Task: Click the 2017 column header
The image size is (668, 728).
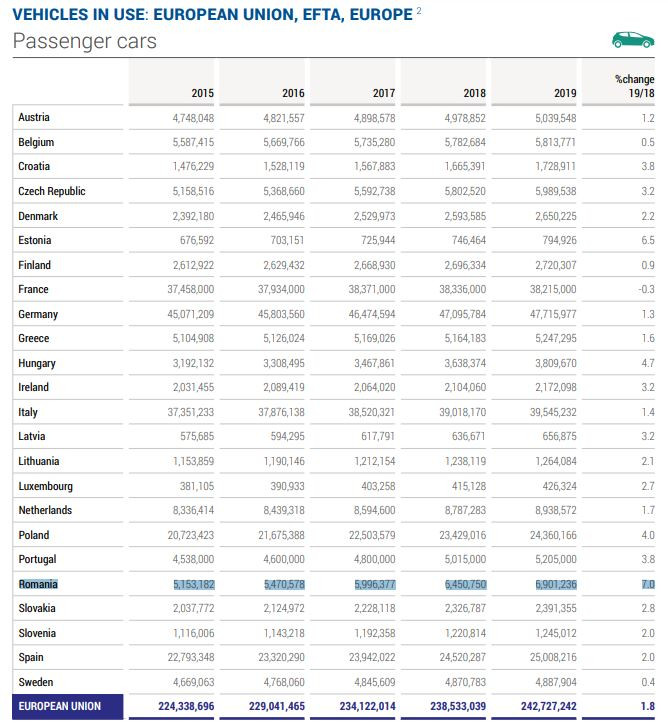Action: tap(383, 93)
